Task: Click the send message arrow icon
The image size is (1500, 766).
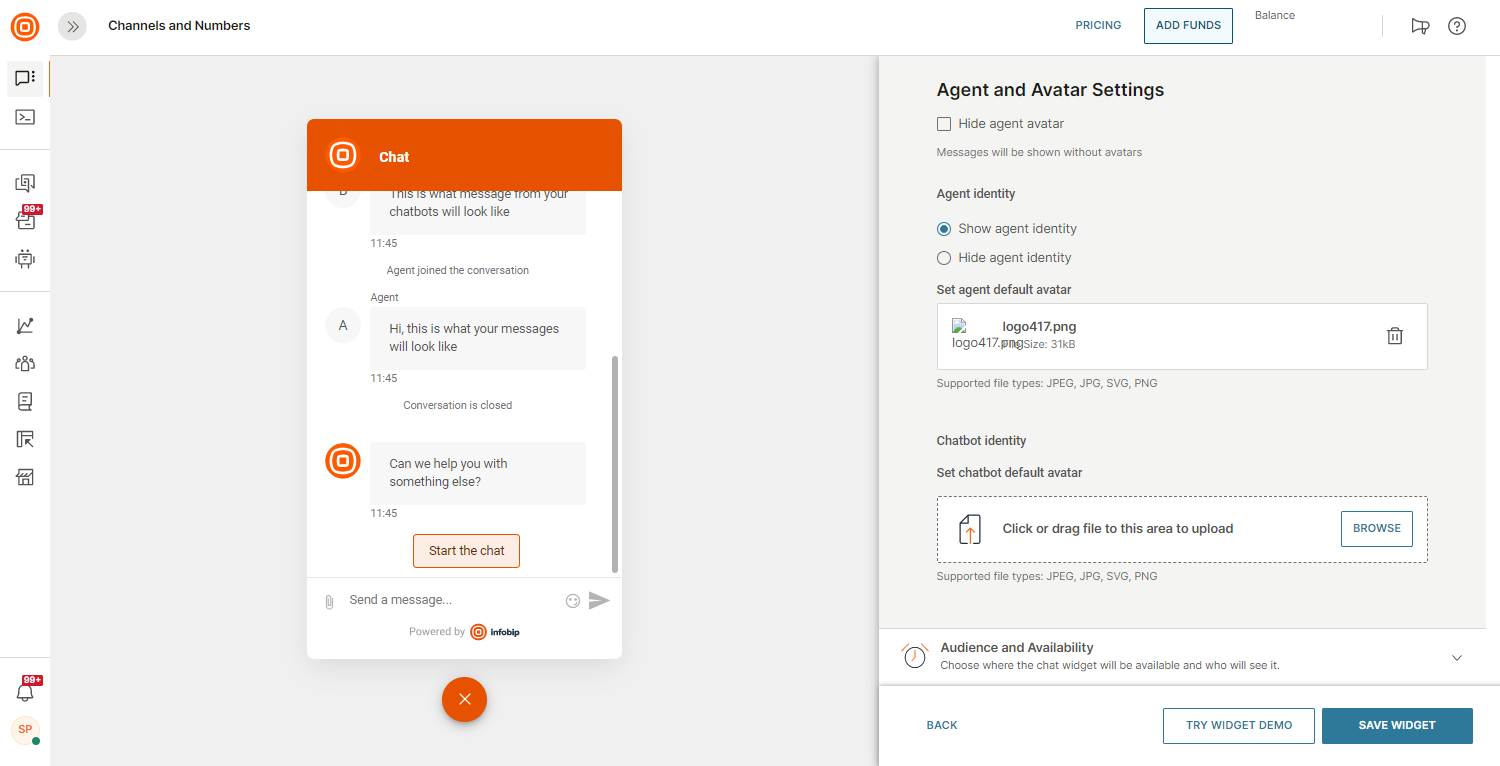Action: pos(599,600)
